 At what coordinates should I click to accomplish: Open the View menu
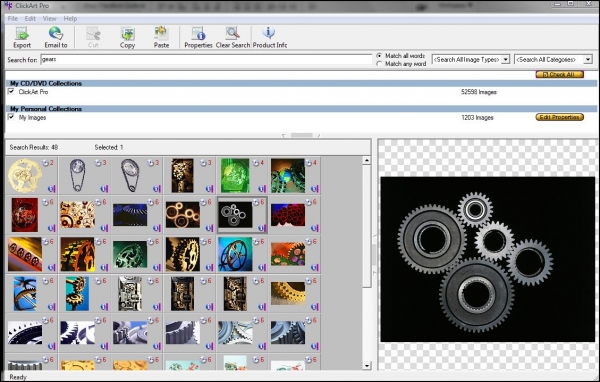tap(49, 18)
